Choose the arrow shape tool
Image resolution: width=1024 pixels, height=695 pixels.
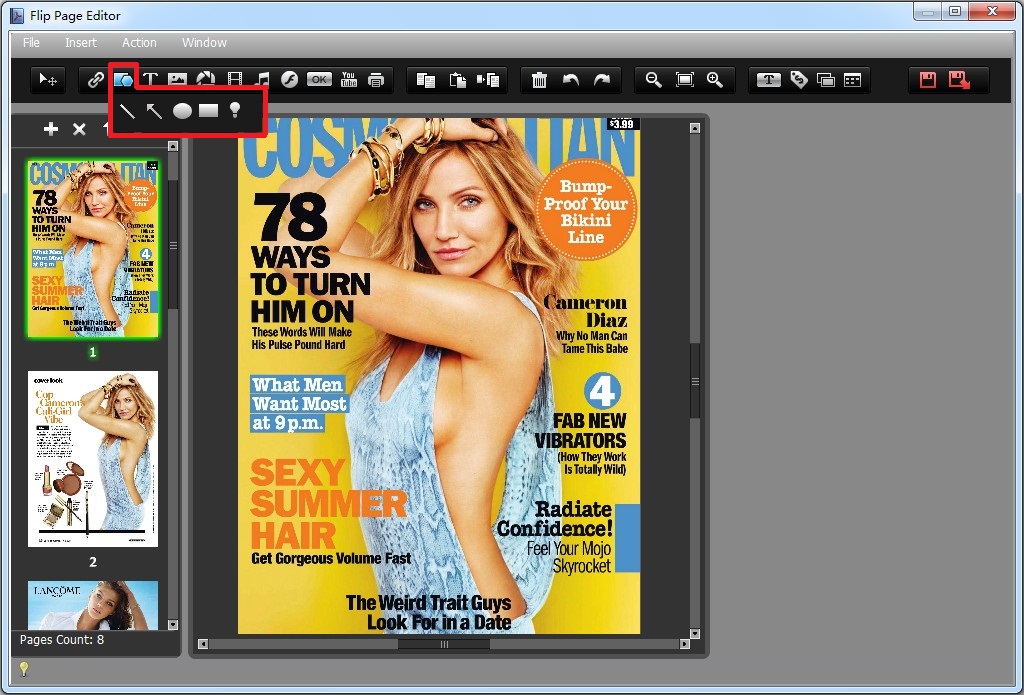pos(154,111)
